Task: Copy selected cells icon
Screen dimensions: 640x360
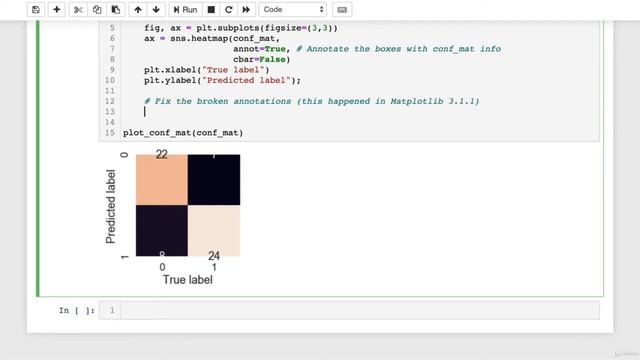Action: tap(97, 9)
